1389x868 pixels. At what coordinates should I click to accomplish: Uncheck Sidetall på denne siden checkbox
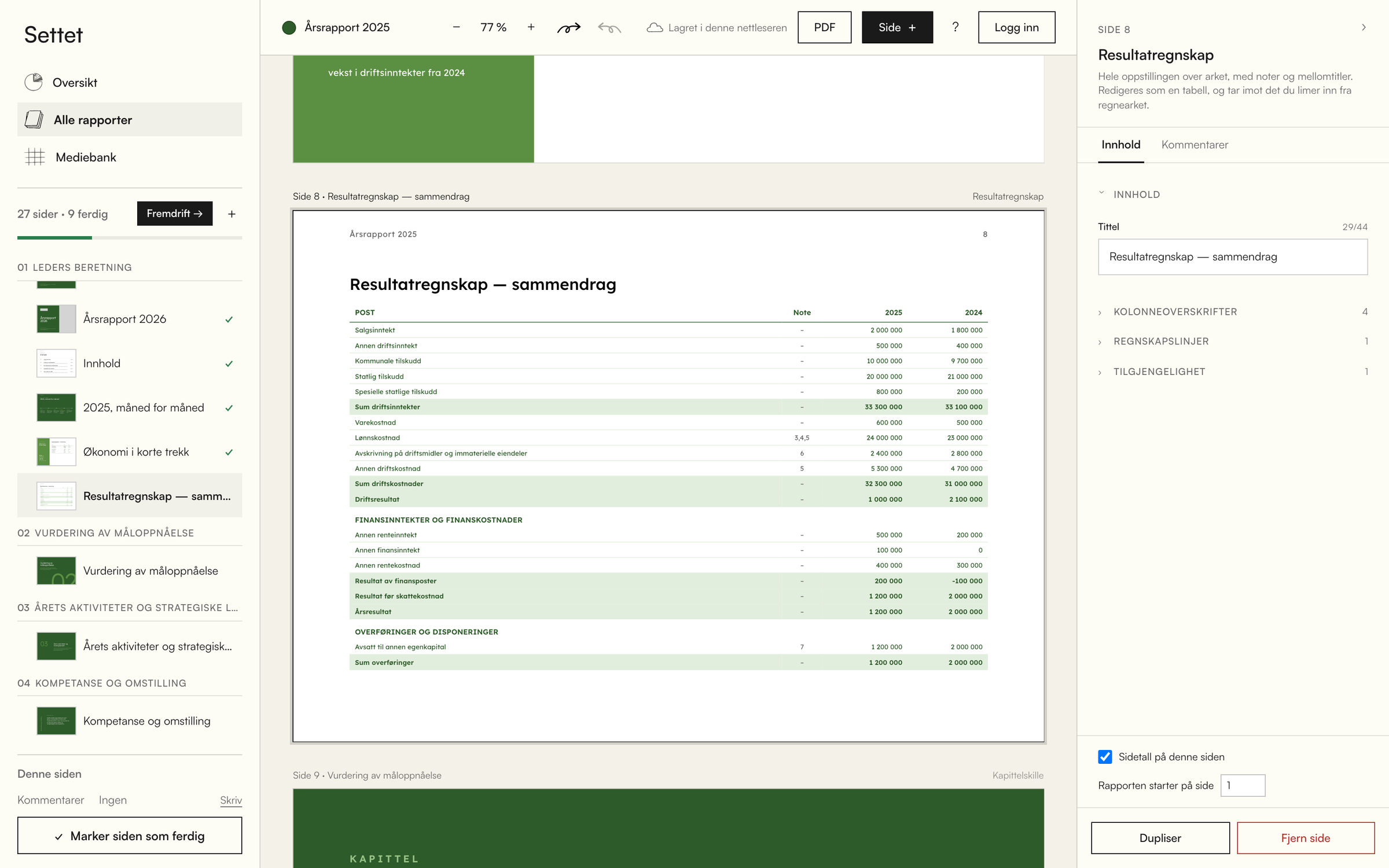tap(1105, 757)
